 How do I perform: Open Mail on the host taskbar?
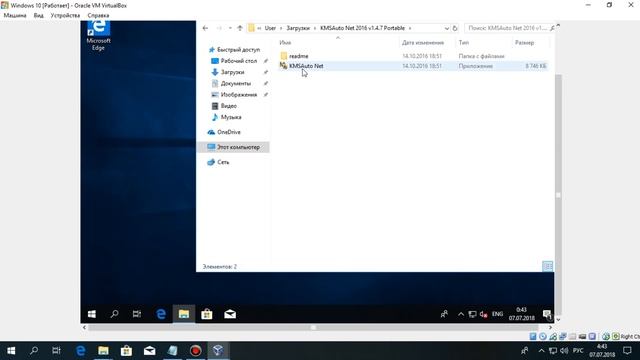149,351
